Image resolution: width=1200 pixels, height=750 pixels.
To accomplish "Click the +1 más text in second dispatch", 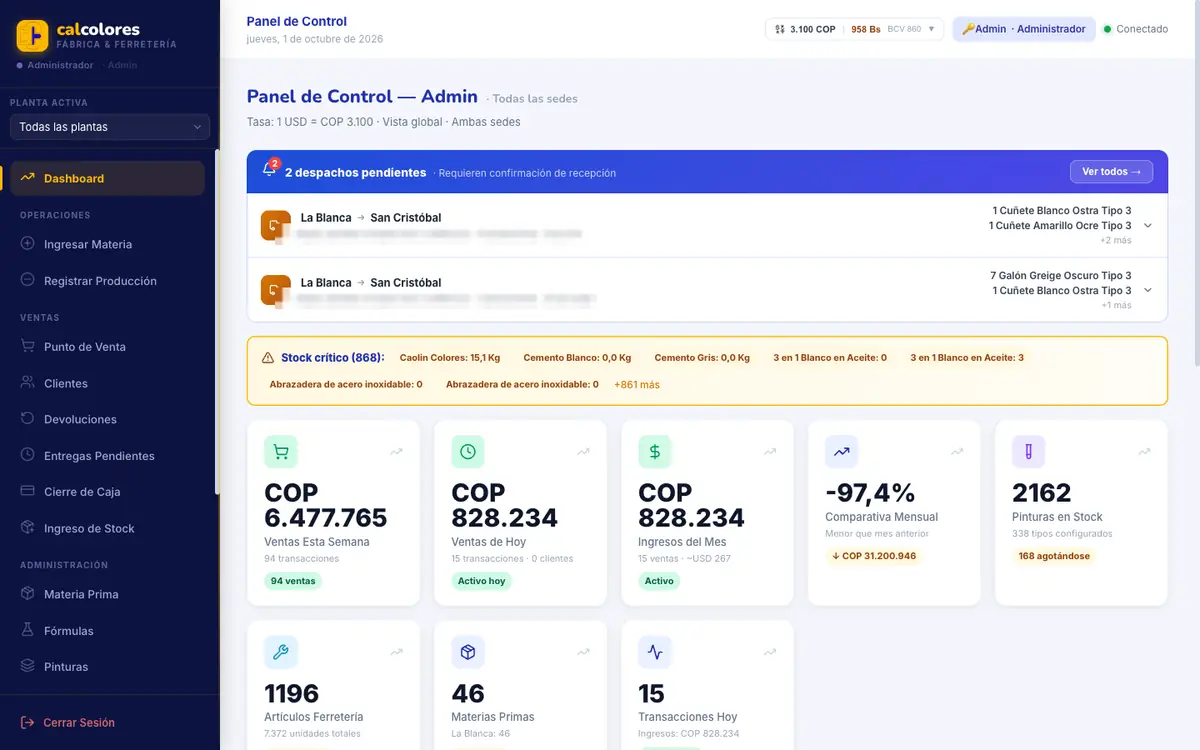I will click(1116, 305).
